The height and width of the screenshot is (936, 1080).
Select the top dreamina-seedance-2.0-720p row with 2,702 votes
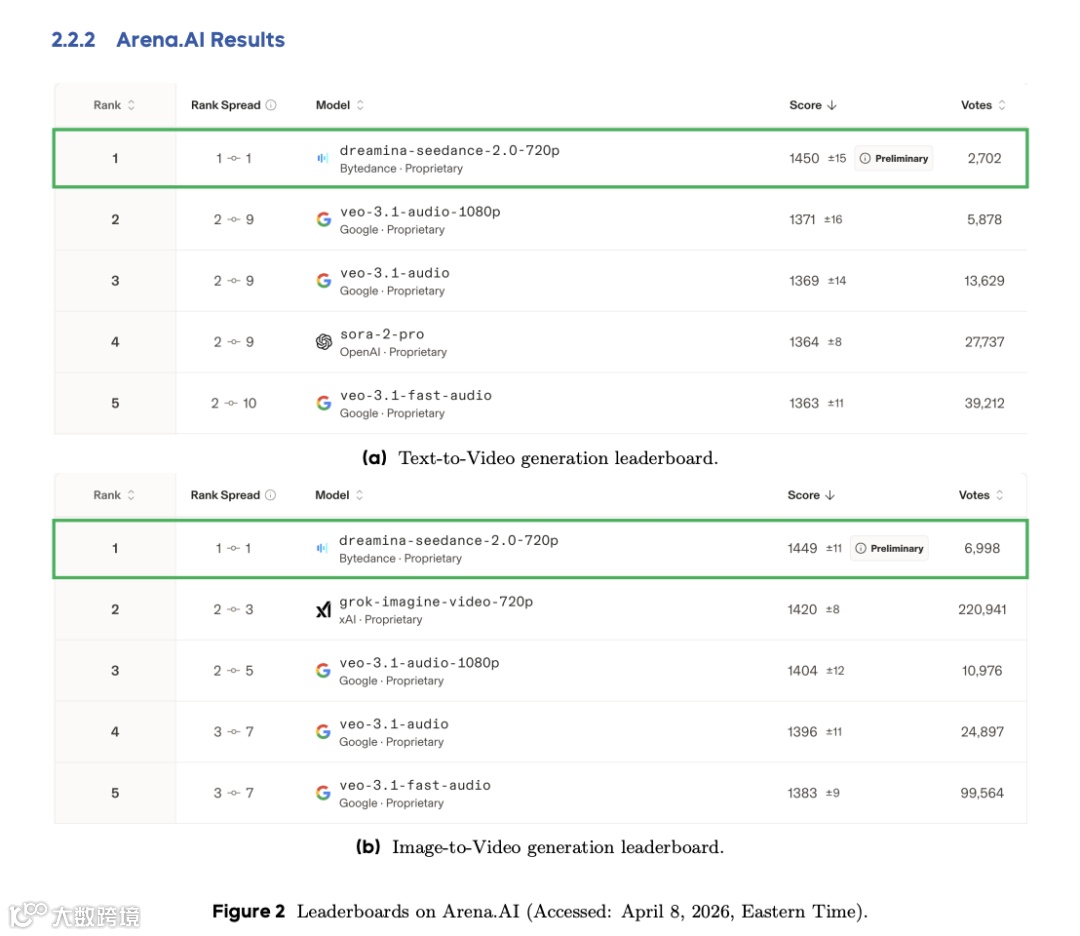540,158
